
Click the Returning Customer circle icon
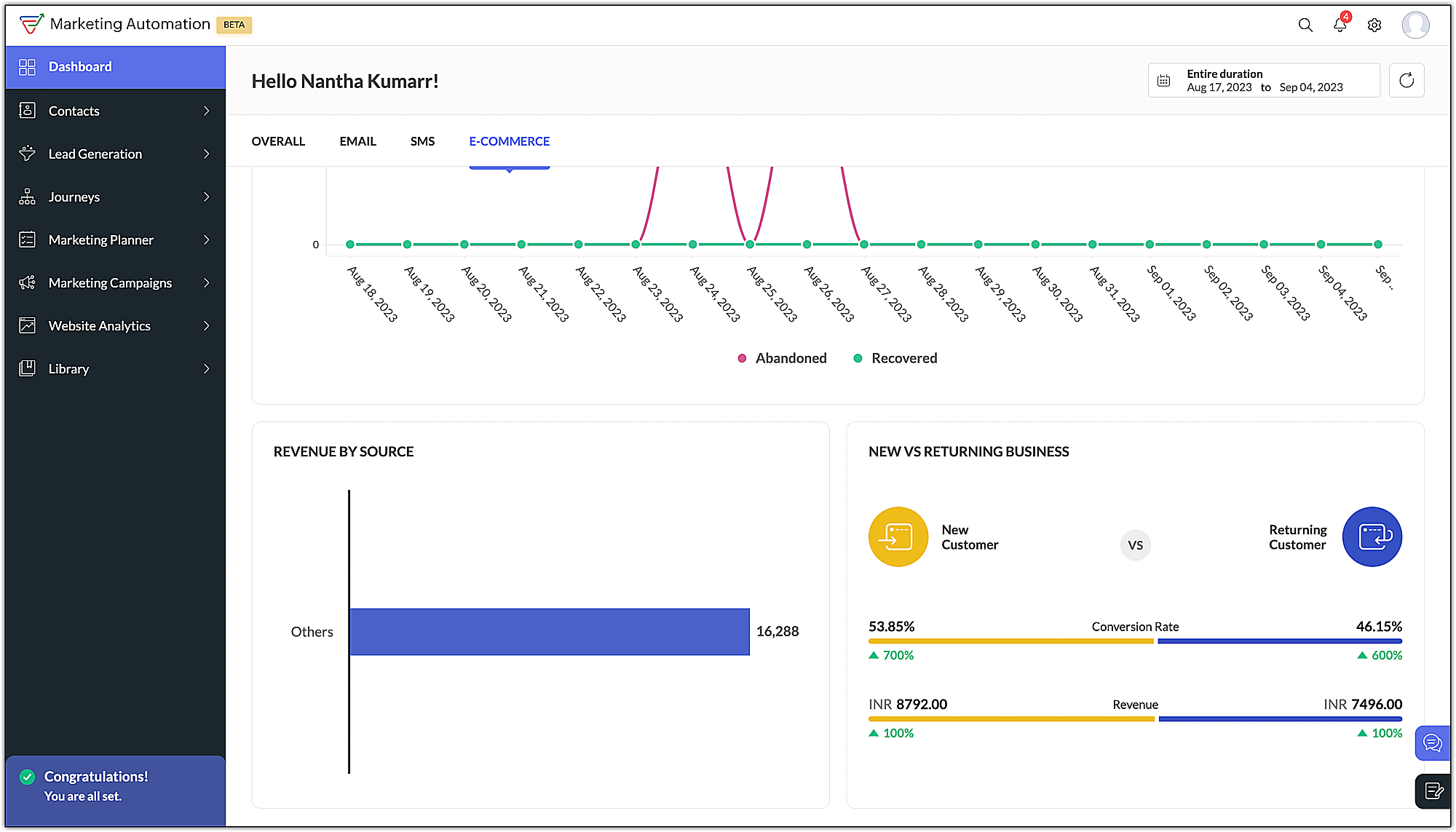pos(1372,537)
